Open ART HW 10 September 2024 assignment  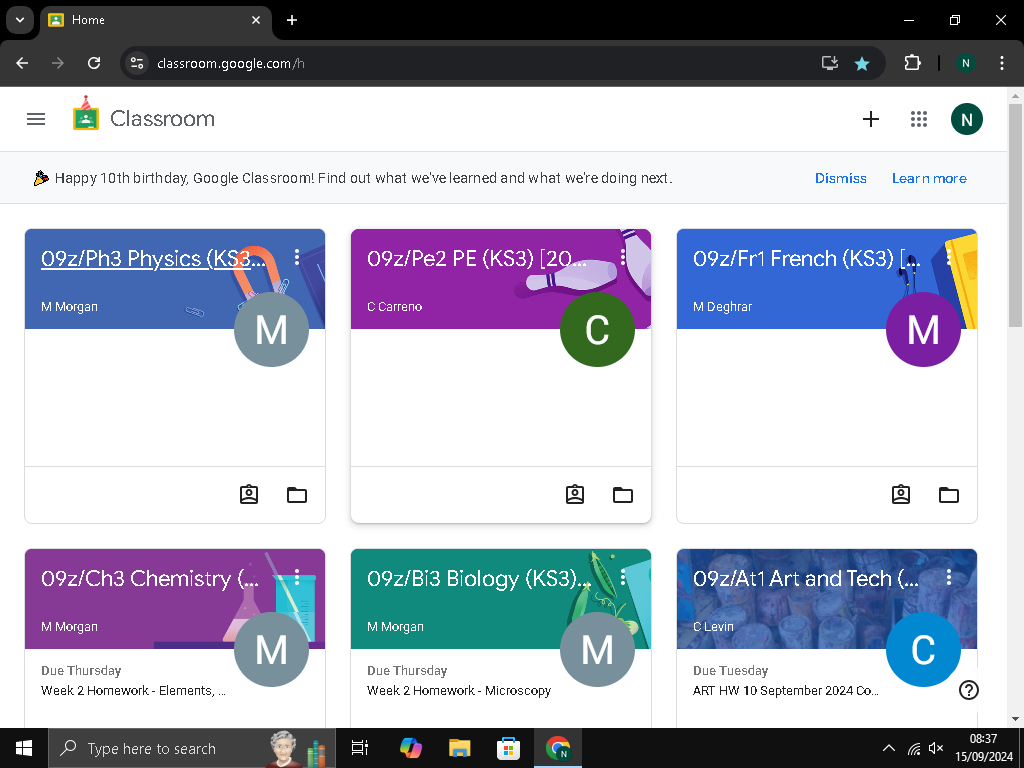click(786, 690)
